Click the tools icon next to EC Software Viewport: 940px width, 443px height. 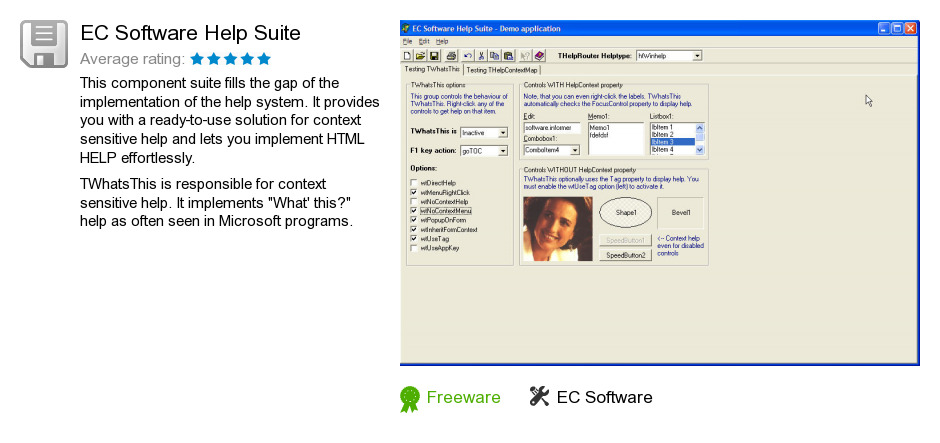[x=539, y=396]
